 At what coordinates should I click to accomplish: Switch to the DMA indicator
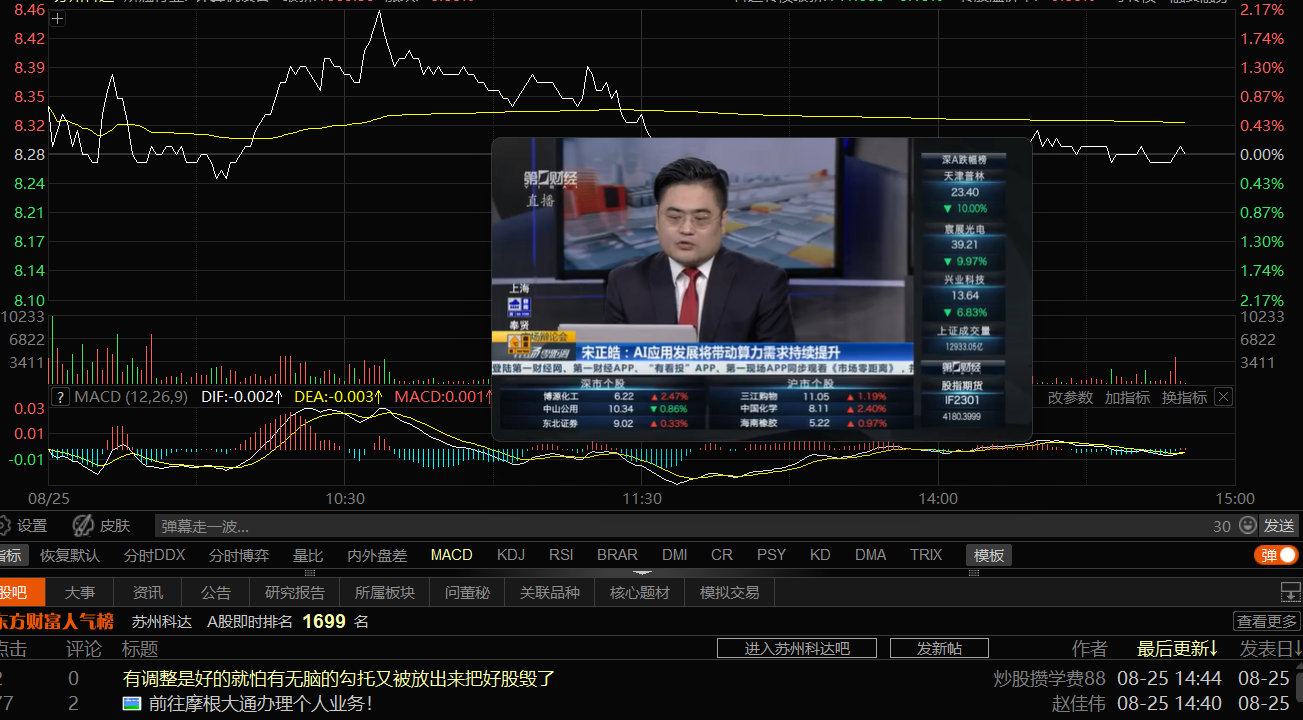[870, 555]
